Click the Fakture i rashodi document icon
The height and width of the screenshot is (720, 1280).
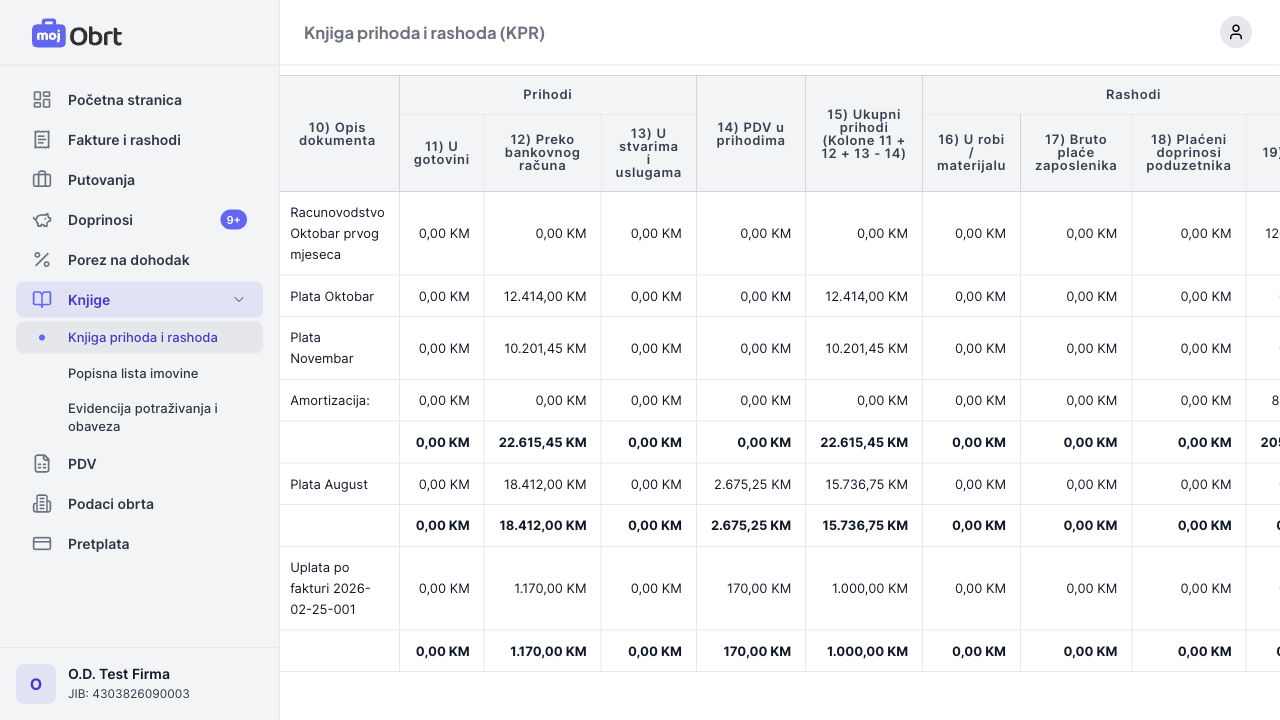(x=42, y=140)
